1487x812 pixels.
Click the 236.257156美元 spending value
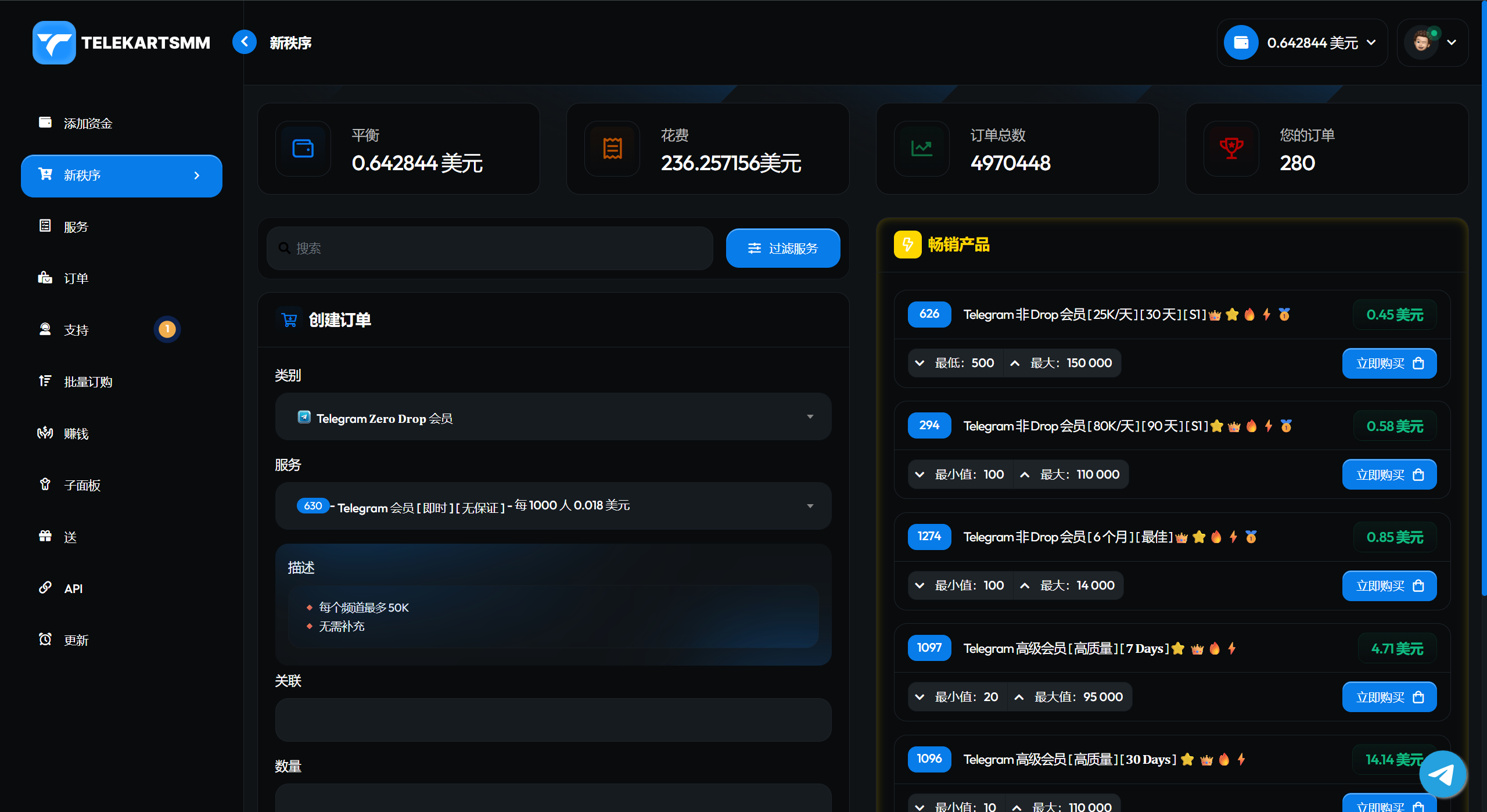(x=731, y=163)
